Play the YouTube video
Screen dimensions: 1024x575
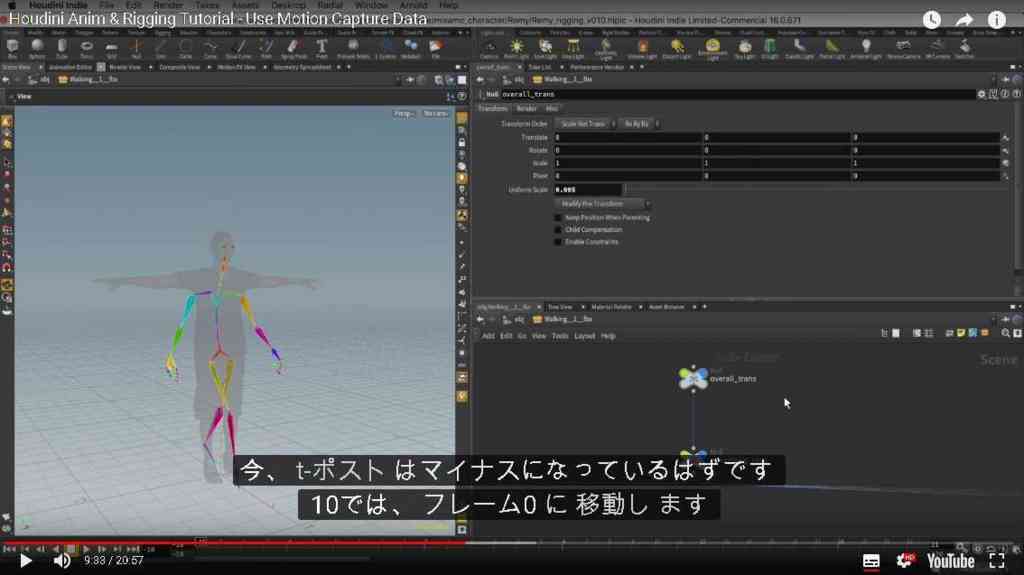click(x=25, y=561)
